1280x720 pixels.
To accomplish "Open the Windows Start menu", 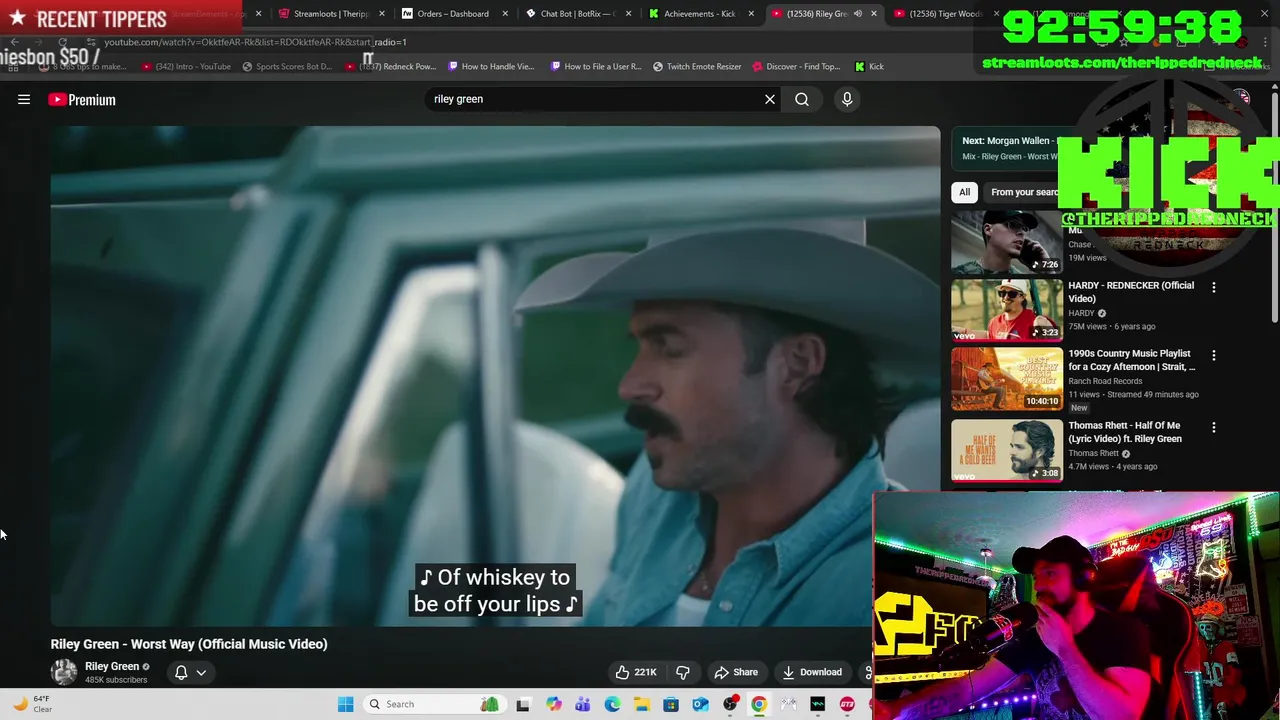I will coord(345,704).
